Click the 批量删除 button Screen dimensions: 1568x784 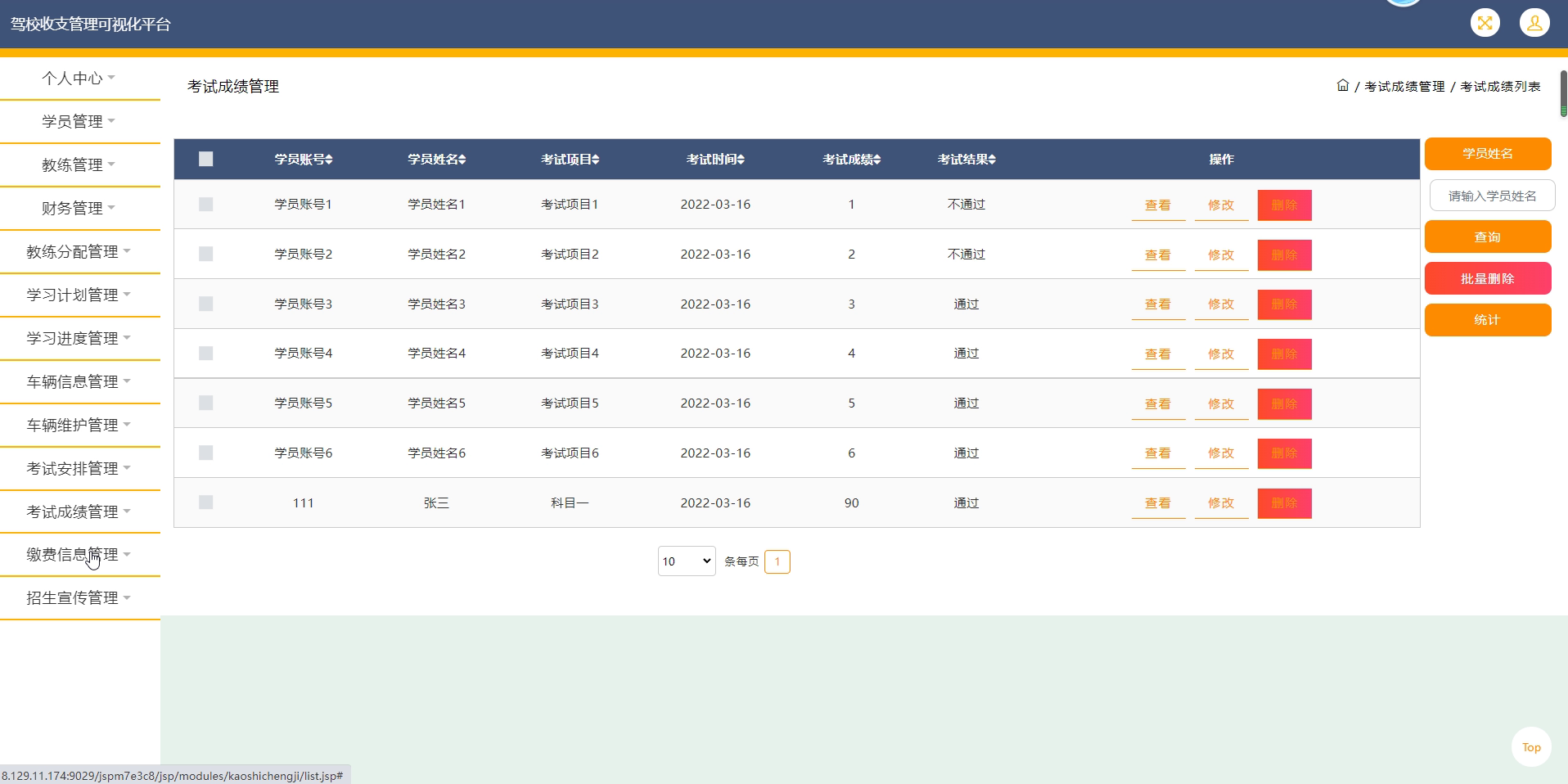click(x=1488, y=279)
